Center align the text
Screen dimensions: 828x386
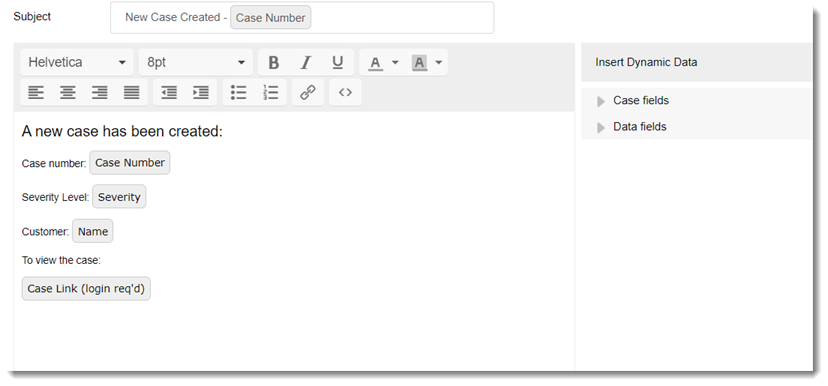point(68,92)
